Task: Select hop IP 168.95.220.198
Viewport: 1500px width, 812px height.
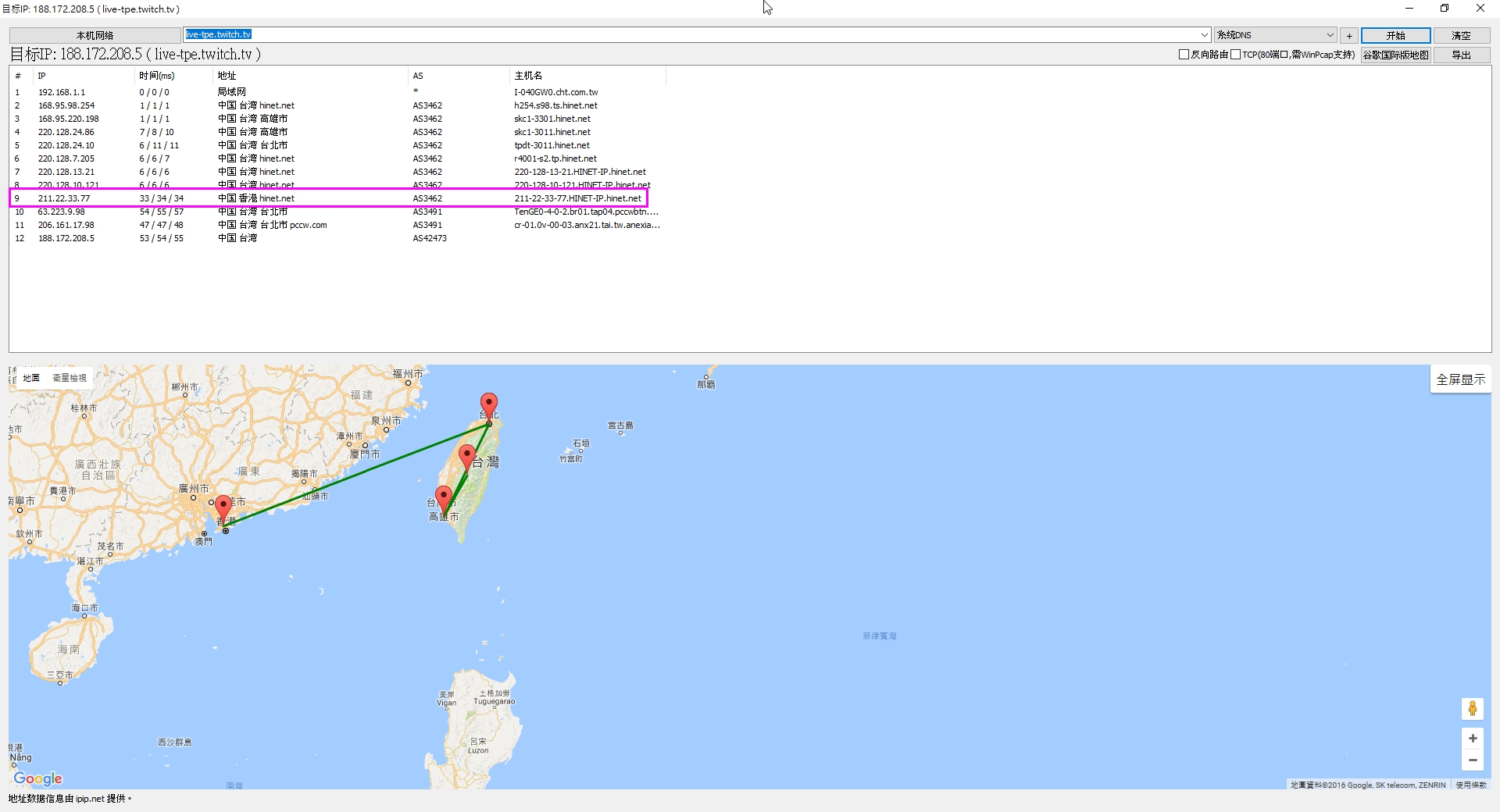Action: (69, 119)
